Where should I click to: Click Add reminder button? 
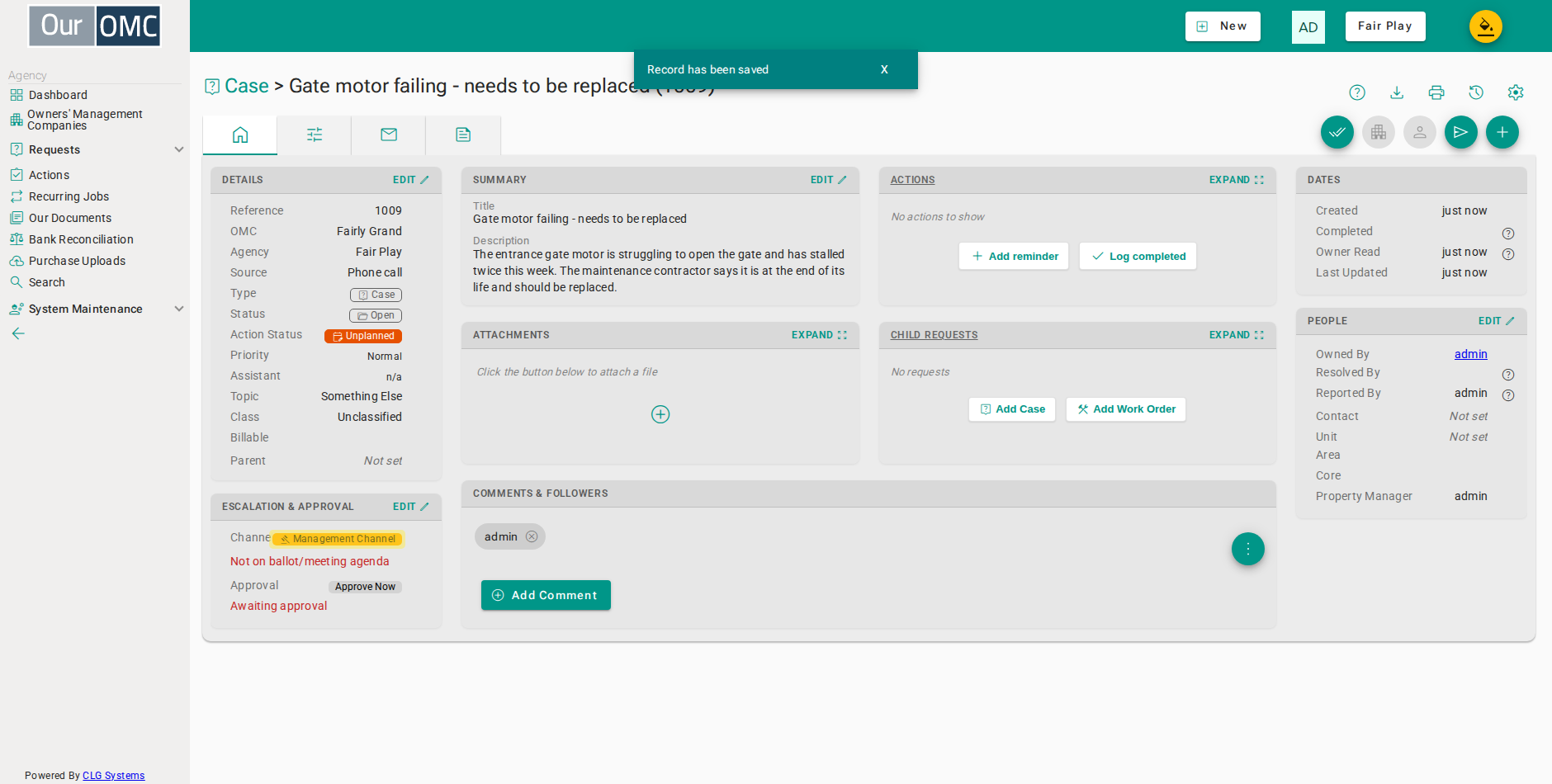[x=1014, y=256]
